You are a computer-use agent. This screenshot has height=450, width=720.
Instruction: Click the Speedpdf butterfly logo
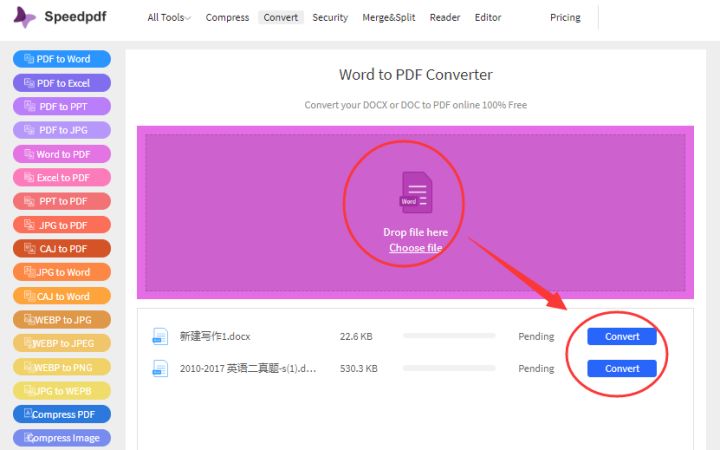tap(24, 17)
